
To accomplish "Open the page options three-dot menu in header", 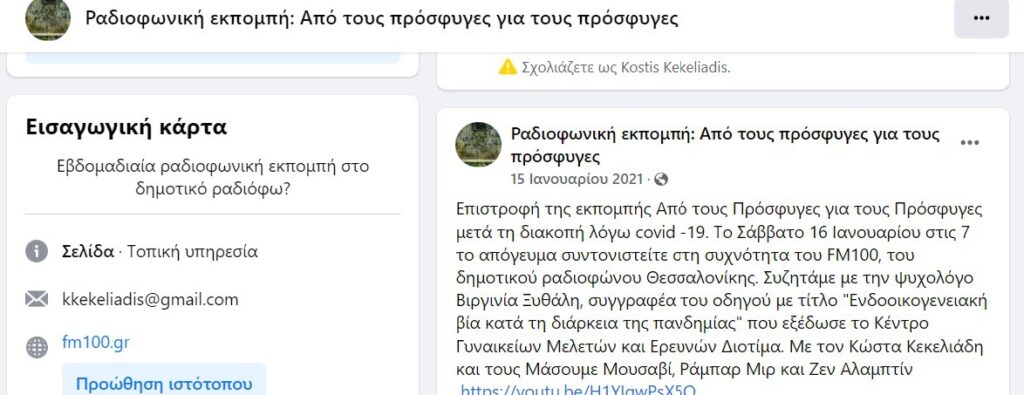I will tap(981, 18).
